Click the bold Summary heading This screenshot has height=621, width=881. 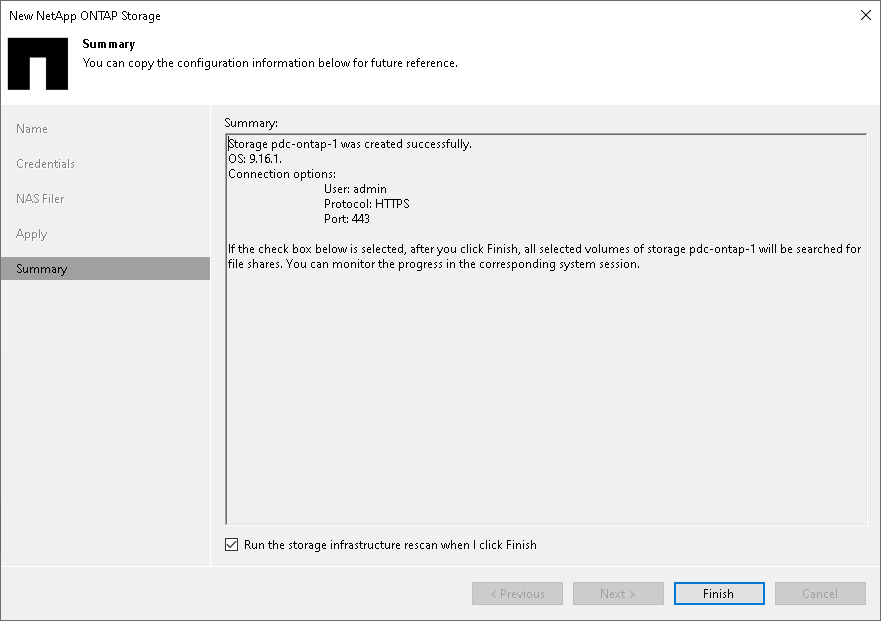pyautogui.click(x=109, y=44)
